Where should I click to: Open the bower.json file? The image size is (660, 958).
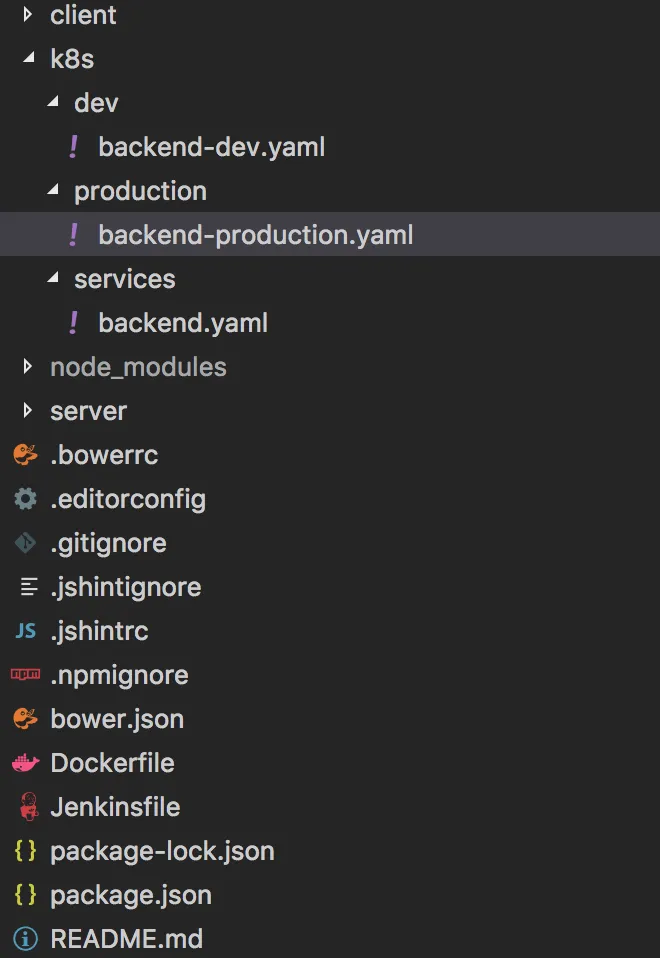[117, 719]
